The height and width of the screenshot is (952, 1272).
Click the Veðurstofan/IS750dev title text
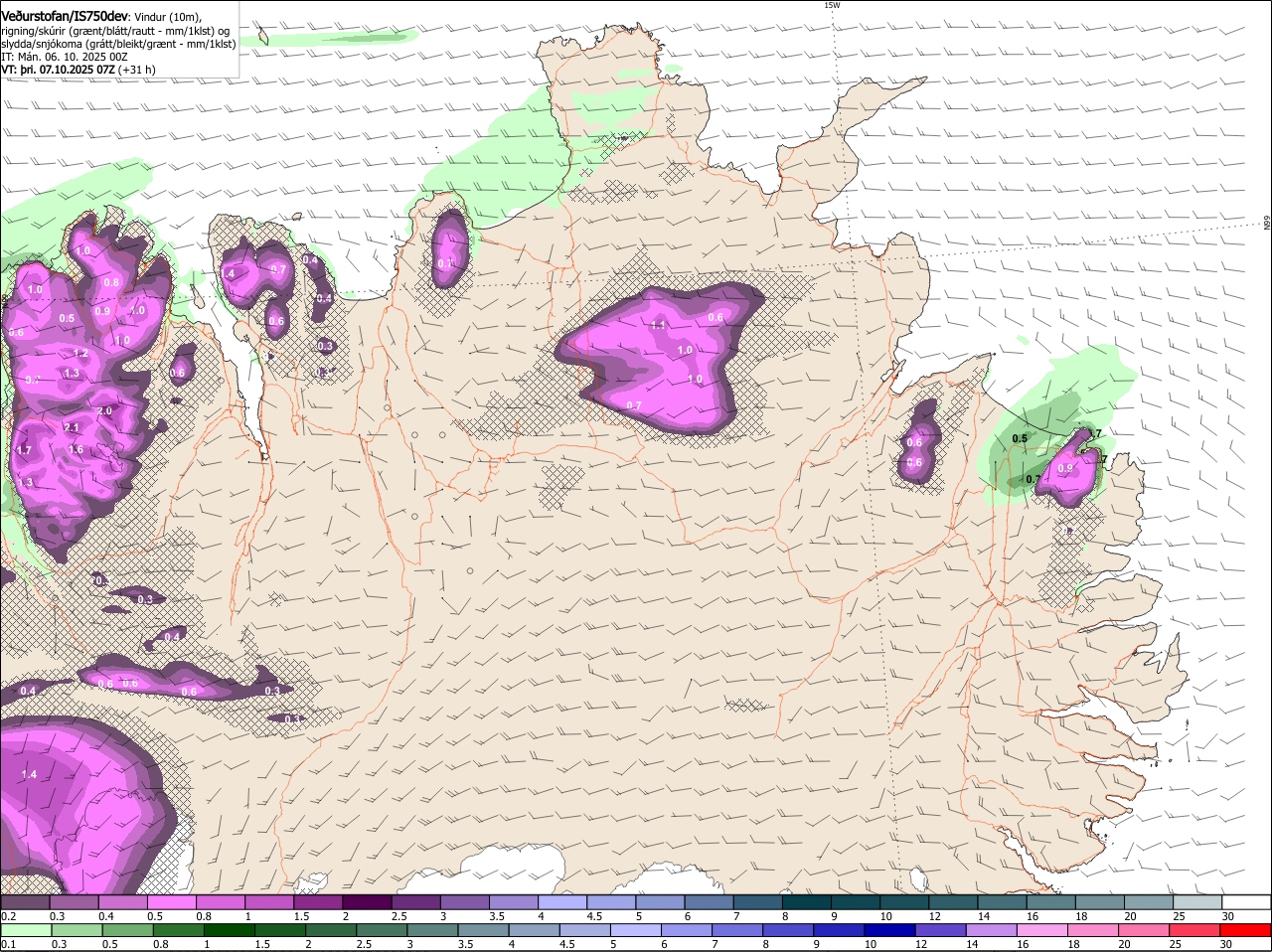(64, 16)
